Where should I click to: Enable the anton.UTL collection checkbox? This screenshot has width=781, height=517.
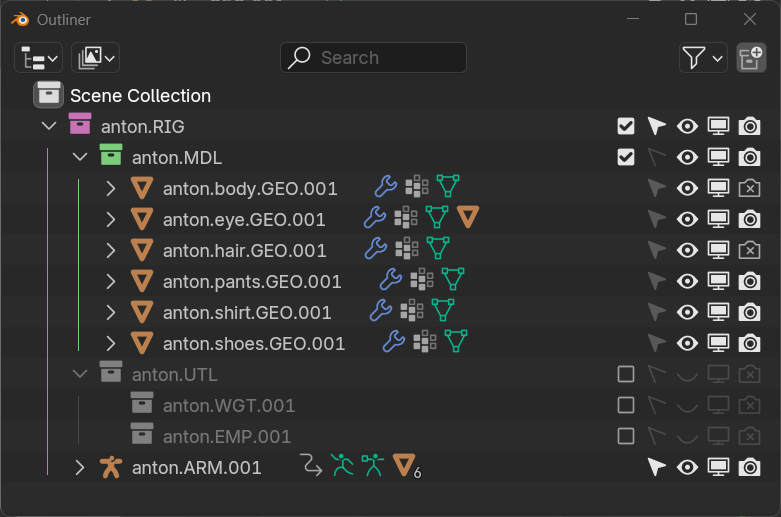click(x=626, y=374)
